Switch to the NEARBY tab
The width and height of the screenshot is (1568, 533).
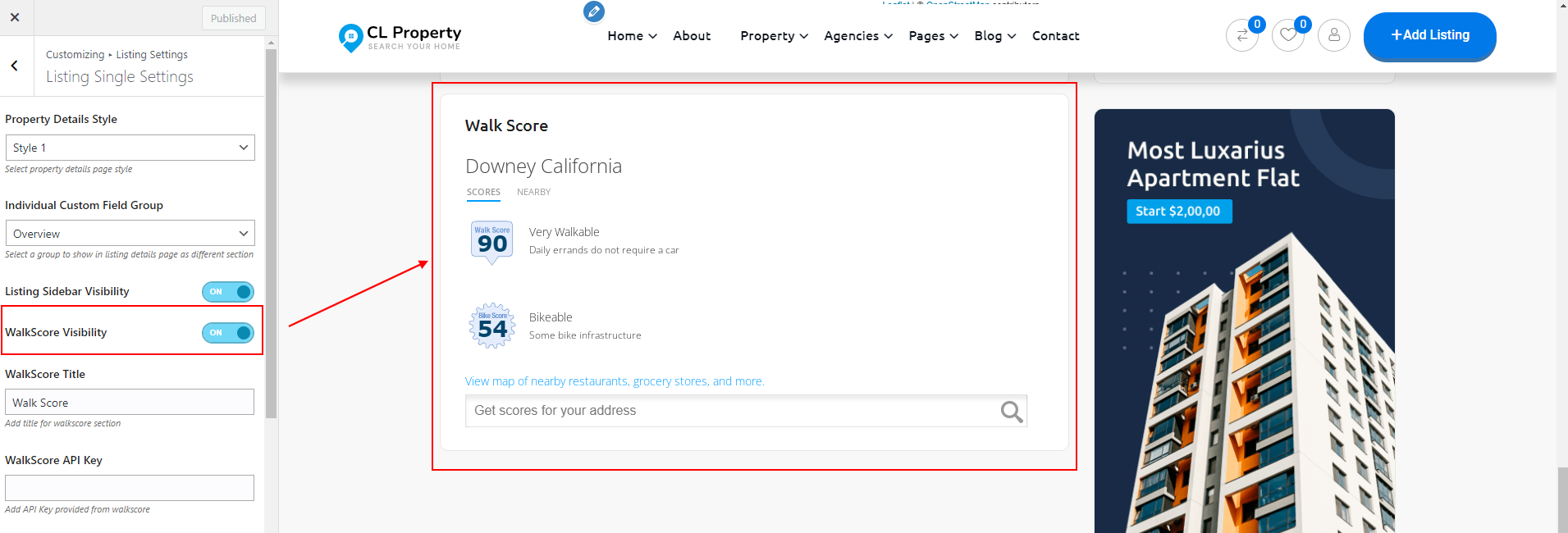pyautogui.click(x=533, y=192)
